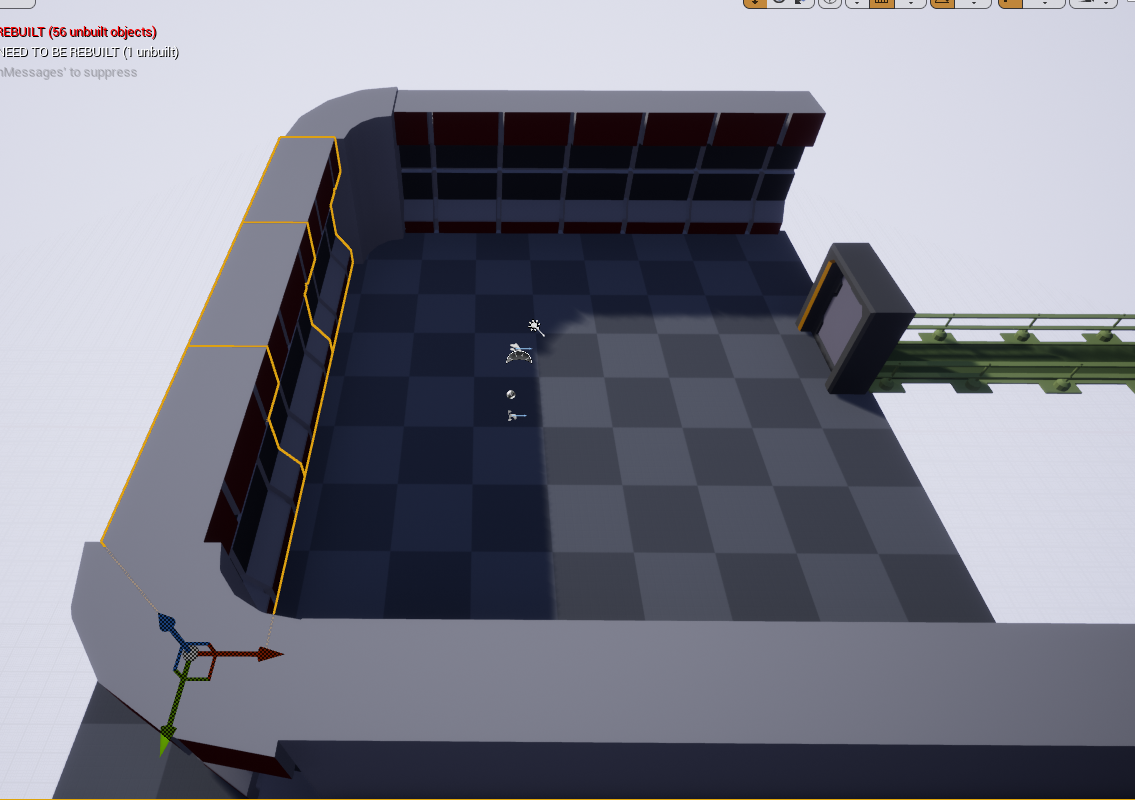Click the world/local transform space globe icon

pyautogui.click(x=830, y=4)
